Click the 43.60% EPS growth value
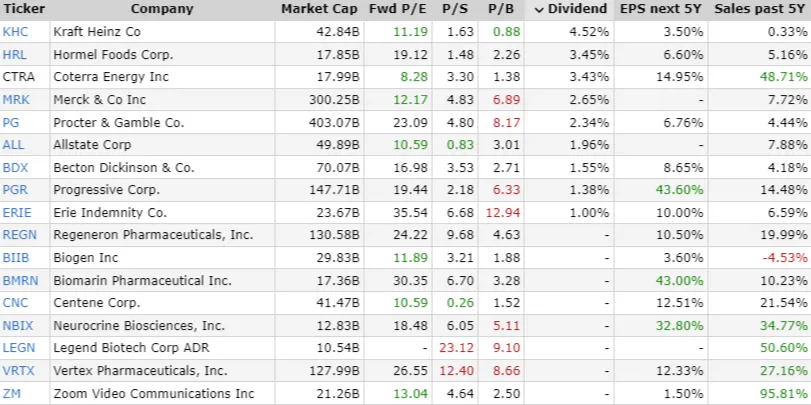 click(680, 190)
